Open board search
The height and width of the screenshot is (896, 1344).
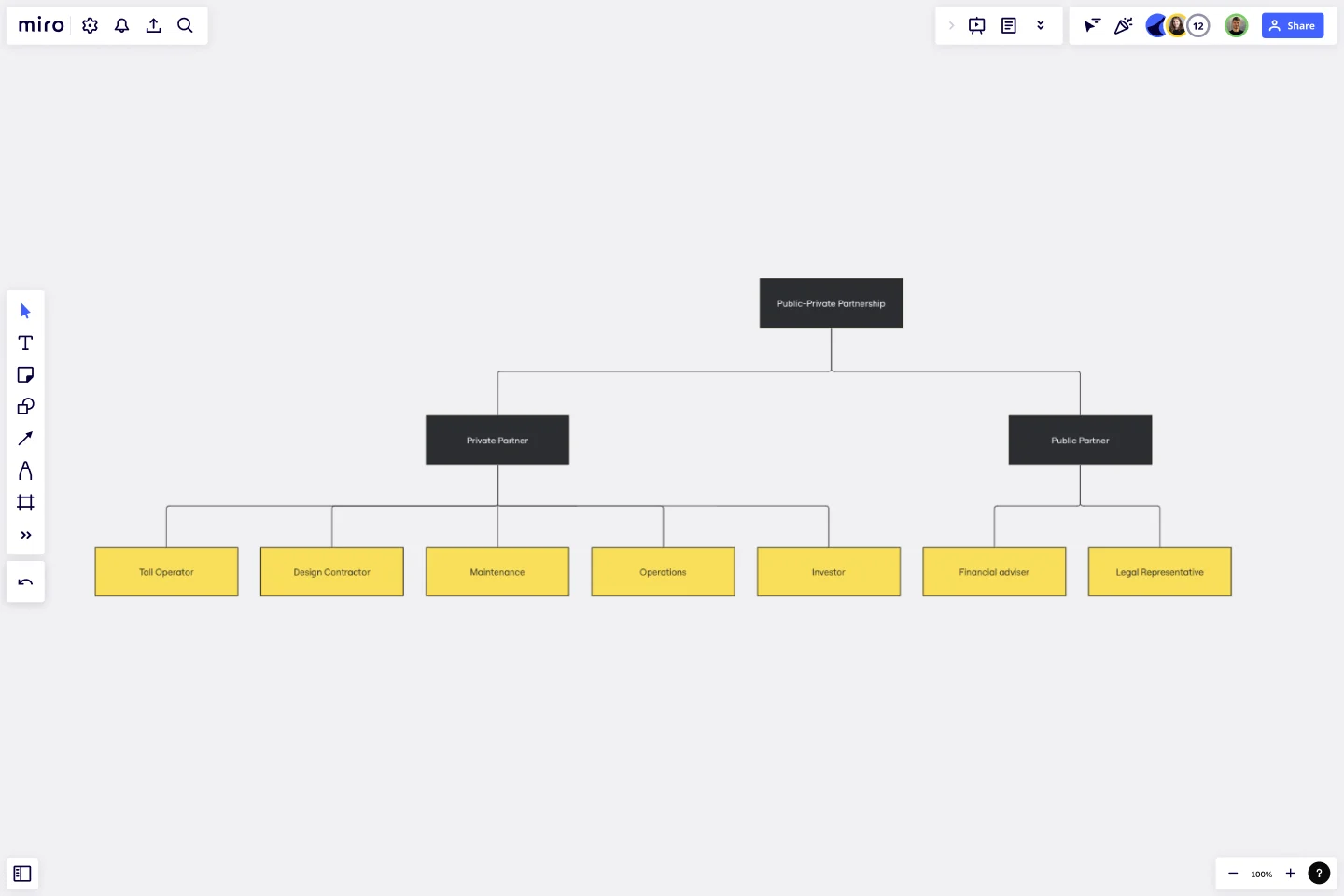185,25
